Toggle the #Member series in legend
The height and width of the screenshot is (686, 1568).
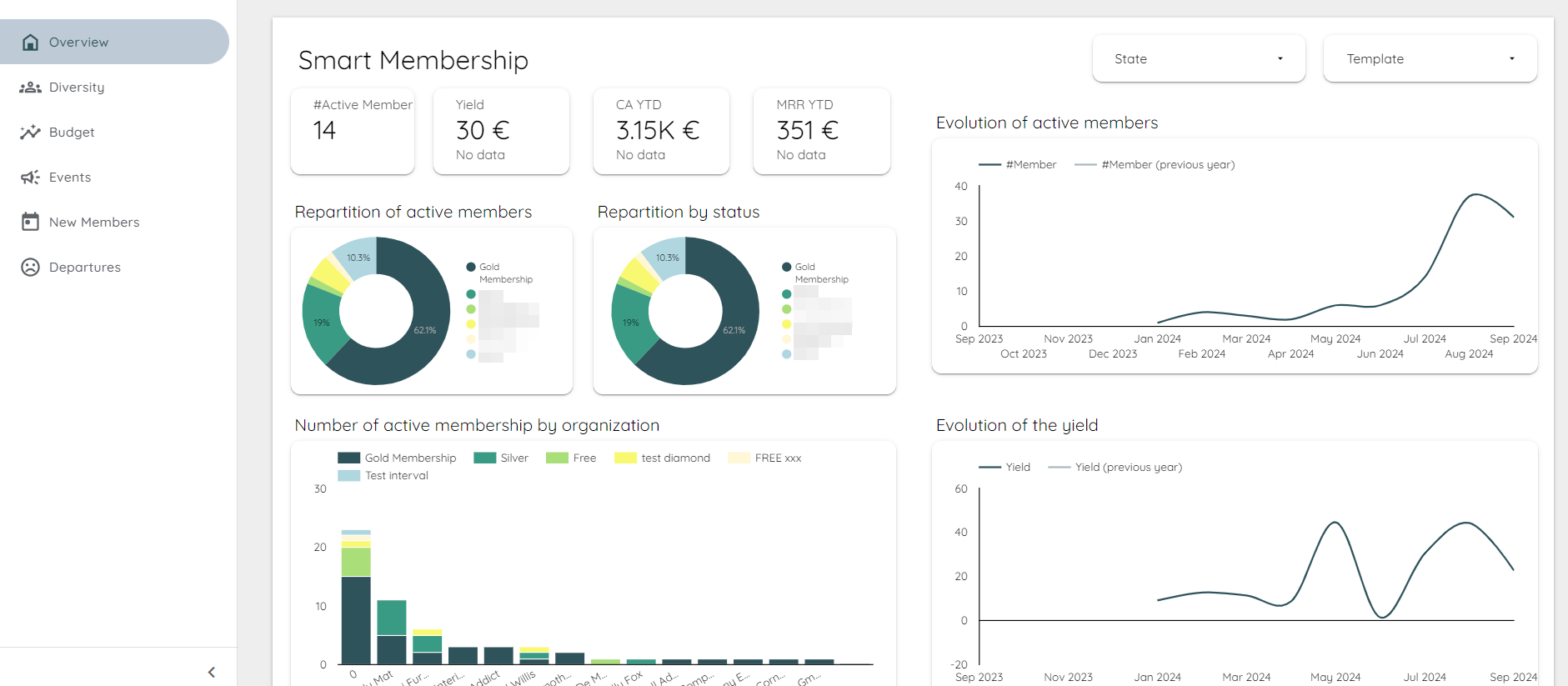click(1018, 165)
